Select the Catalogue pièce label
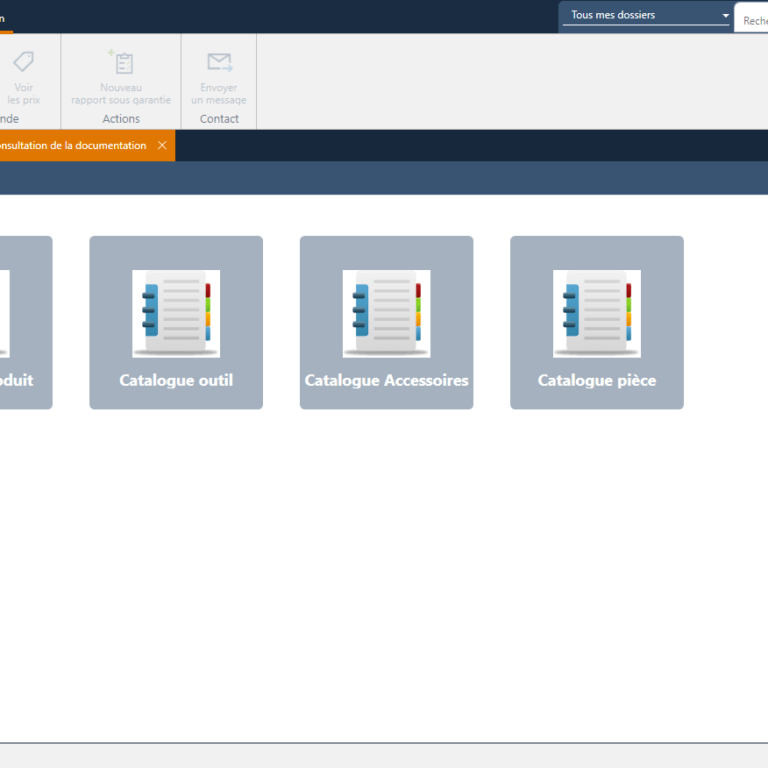 597,380
